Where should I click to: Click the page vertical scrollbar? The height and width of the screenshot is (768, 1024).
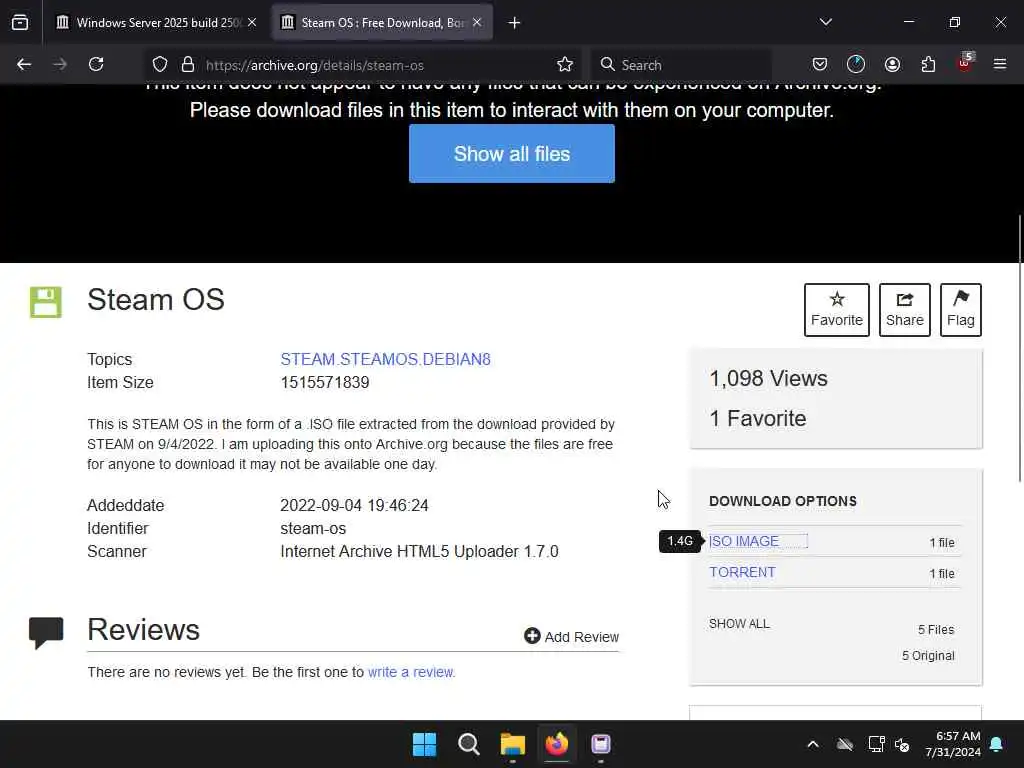pyautogui.click(x=1019, y=349)
